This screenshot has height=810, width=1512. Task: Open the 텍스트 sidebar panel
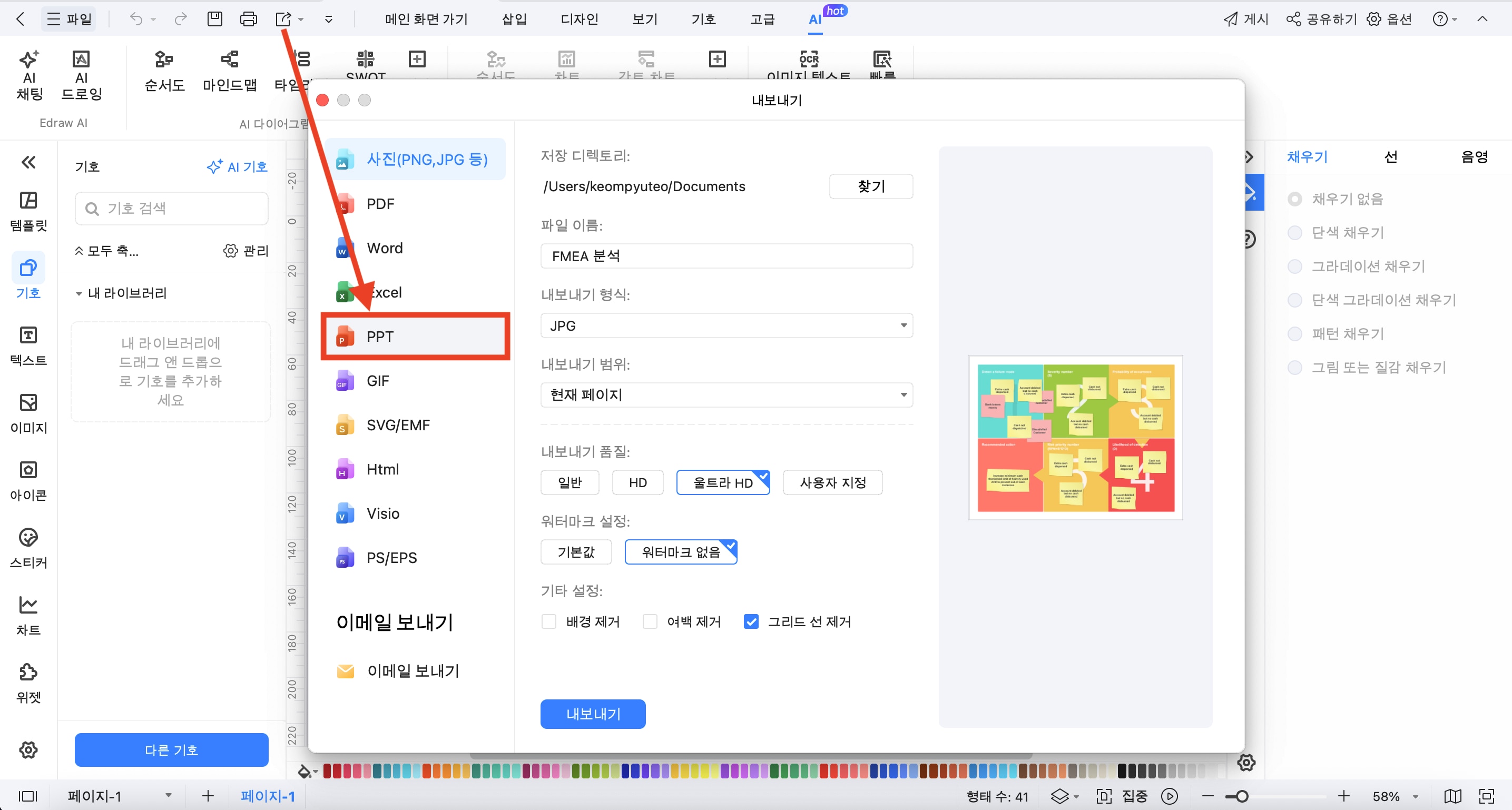point(28,345)
